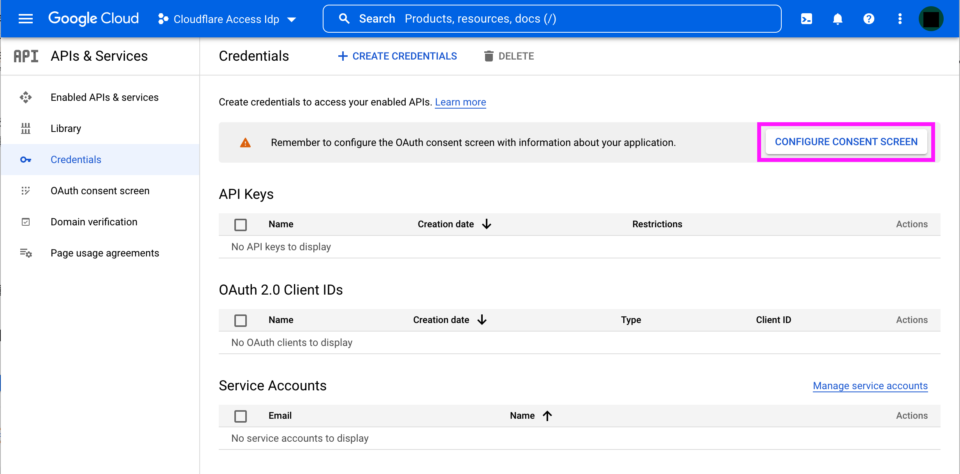960x474 pixels.
Task: Click Create Credentials button
Action: 397,56
